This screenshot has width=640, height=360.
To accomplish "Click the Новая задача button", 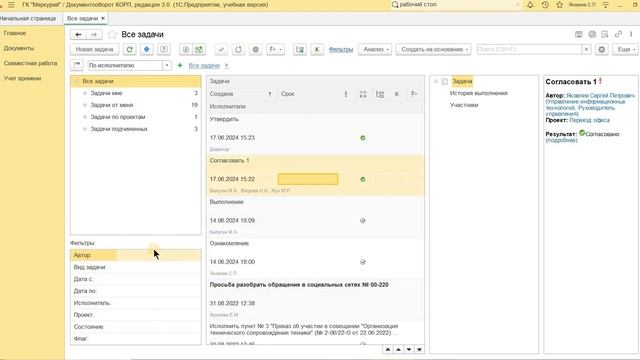I will coord(95,49).
